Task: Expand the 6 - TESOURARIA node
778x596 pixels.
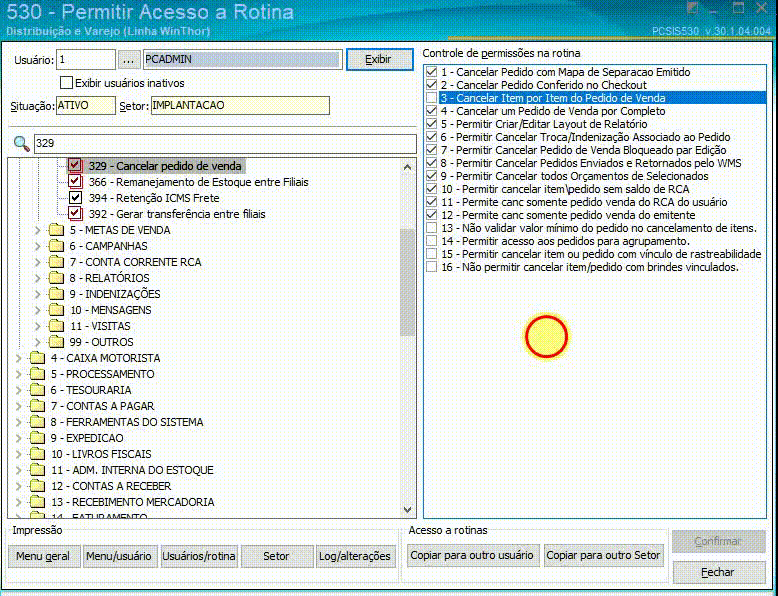Action: pyautogui.click(x=18, y=390)
